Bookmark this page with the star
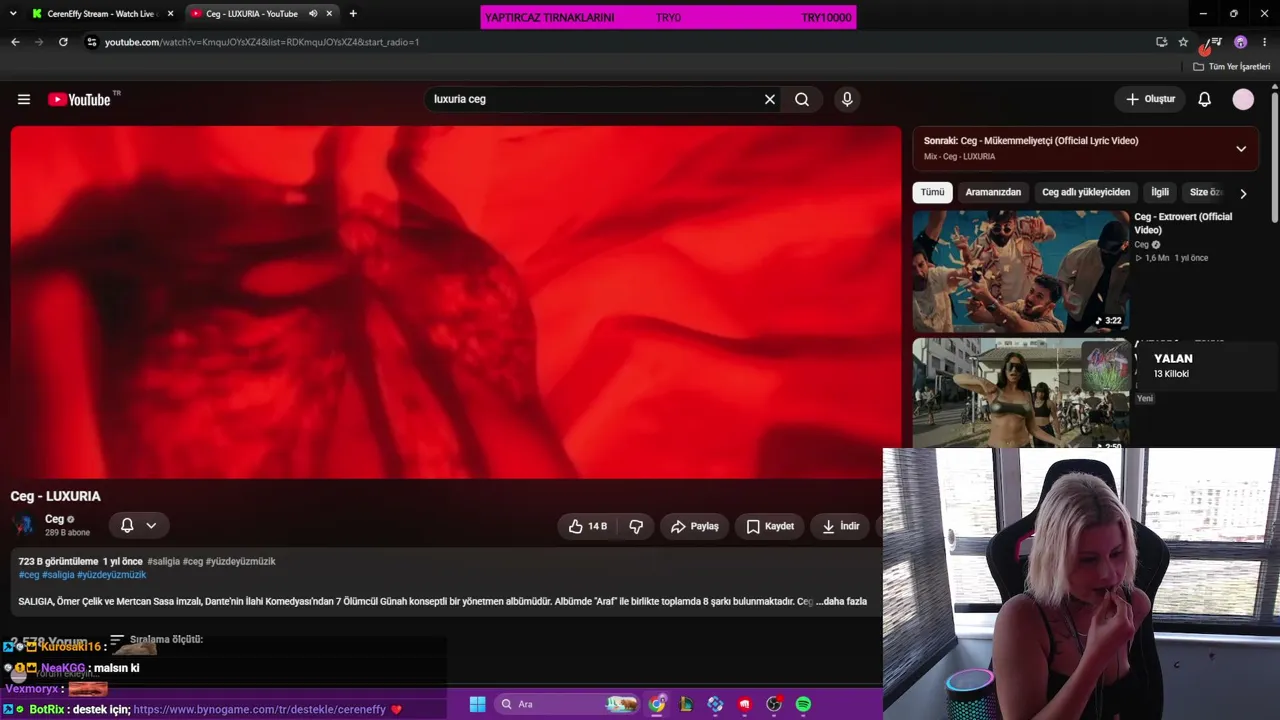 click(1183, 42)
